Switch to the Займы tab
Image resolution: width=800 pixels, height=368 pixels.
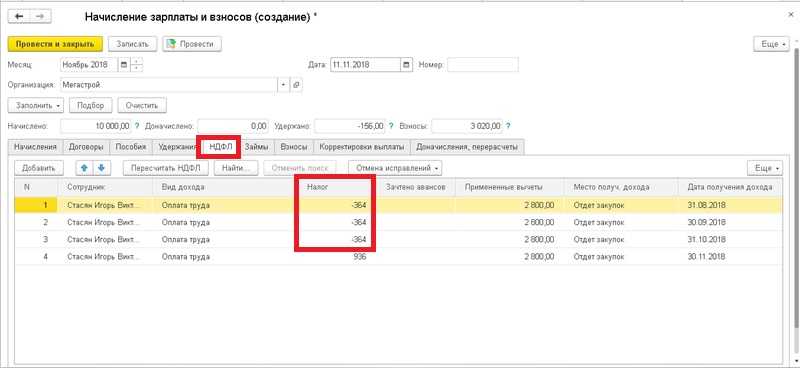click(257, 147)
